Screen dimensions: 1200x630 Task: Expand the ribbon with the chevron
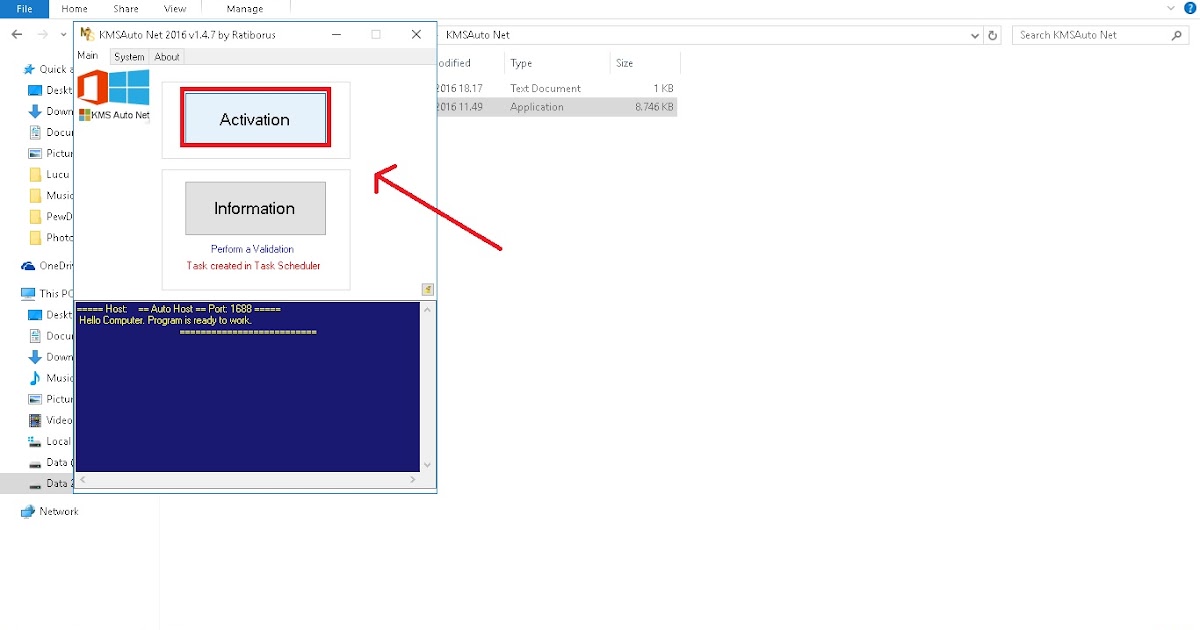click(x=1172, y=8)
